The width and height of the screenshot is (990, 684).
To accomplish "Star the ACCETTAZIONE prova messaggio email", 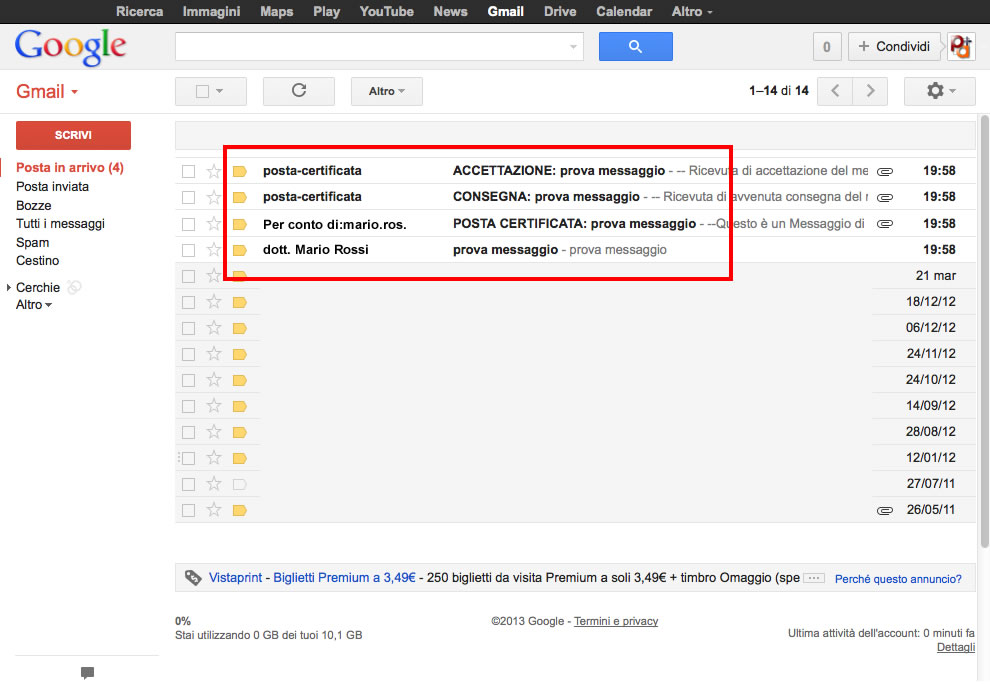I will click(213, 171).
